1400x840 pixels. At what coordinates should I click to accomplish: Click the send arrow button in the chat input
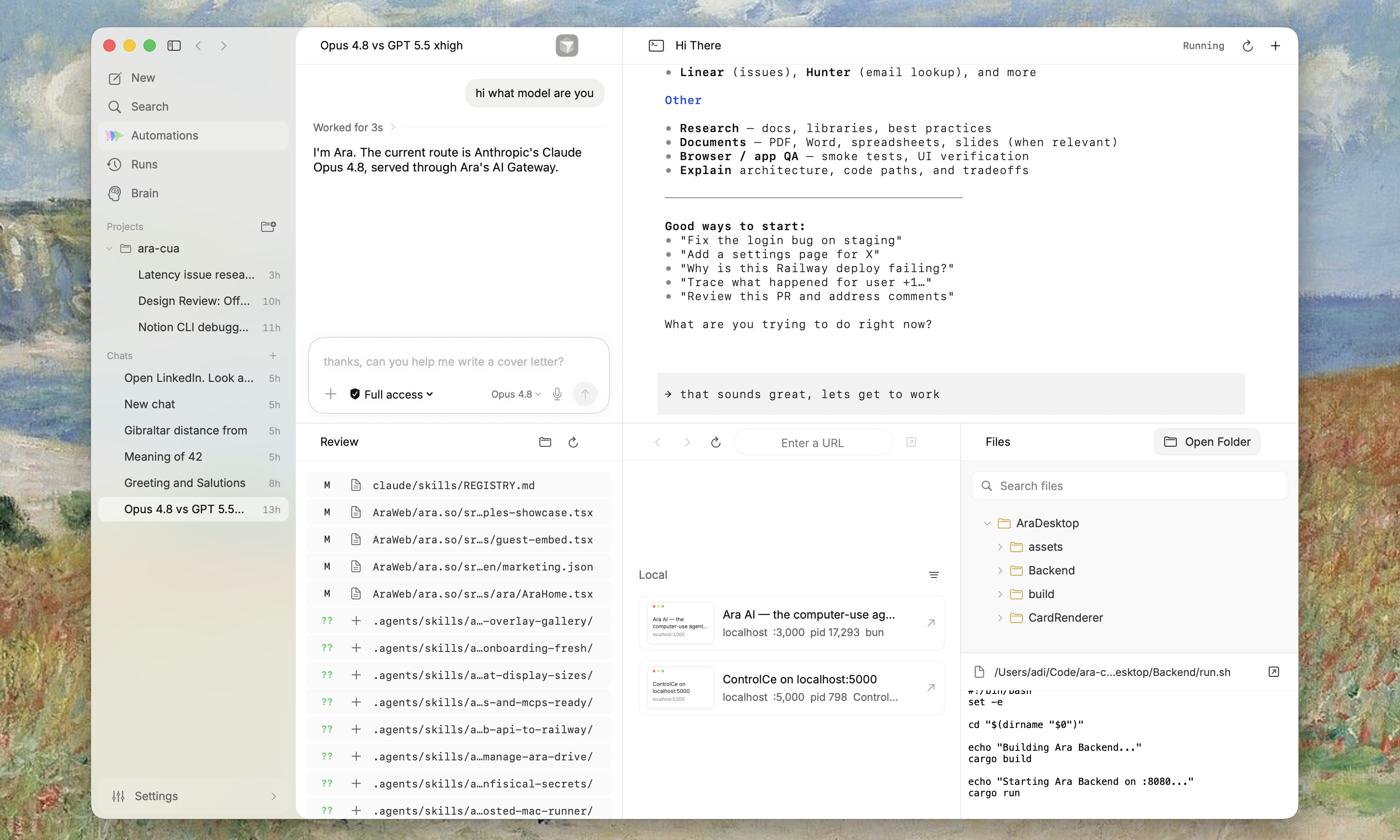[585, 393]
